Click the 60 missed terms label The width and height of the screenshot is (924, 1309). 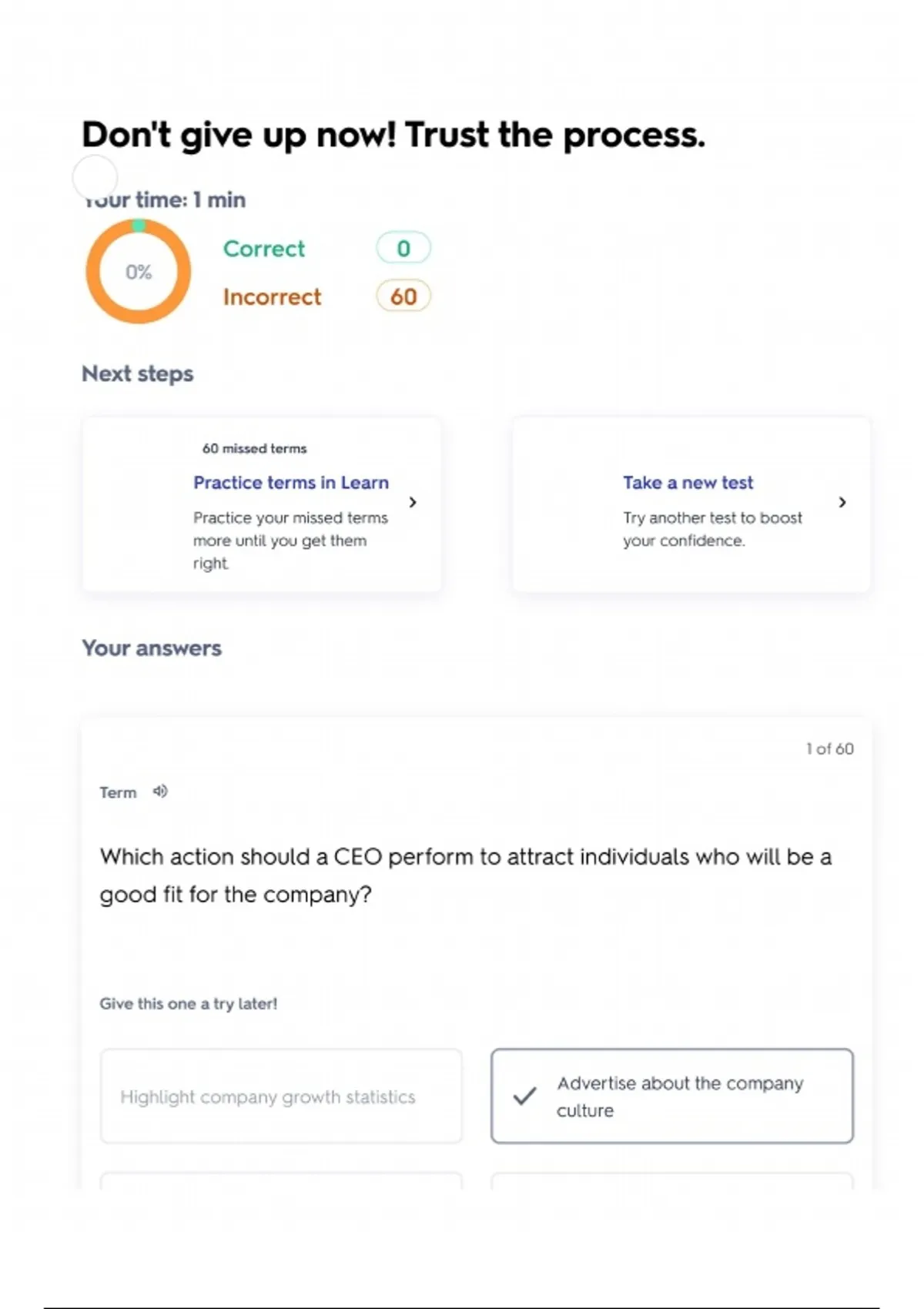click(x=254, y=448)
